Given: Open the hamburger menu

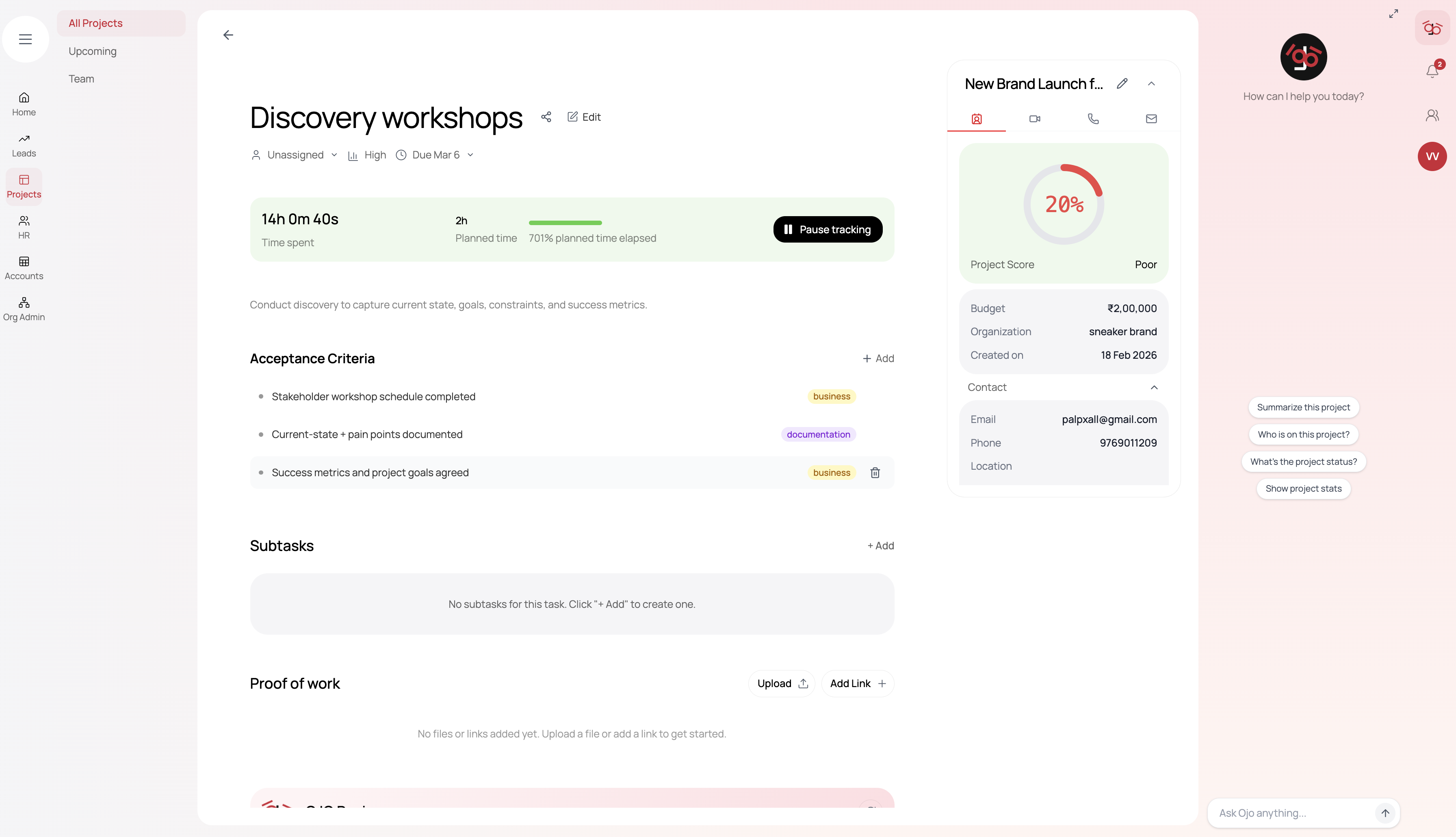Looking at the screenshot, I should click(x=25, y=39).
